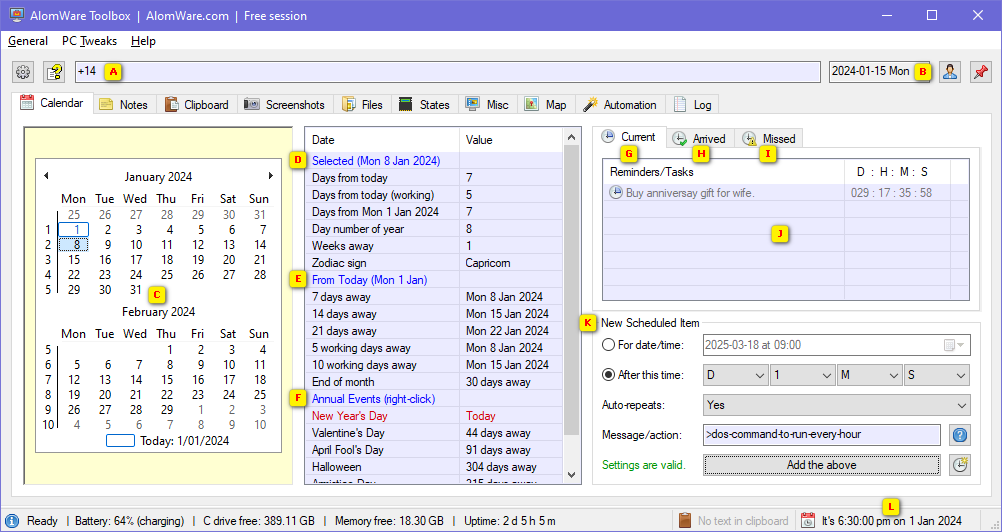Click previous month arrow in calendar

coord(46,176)
